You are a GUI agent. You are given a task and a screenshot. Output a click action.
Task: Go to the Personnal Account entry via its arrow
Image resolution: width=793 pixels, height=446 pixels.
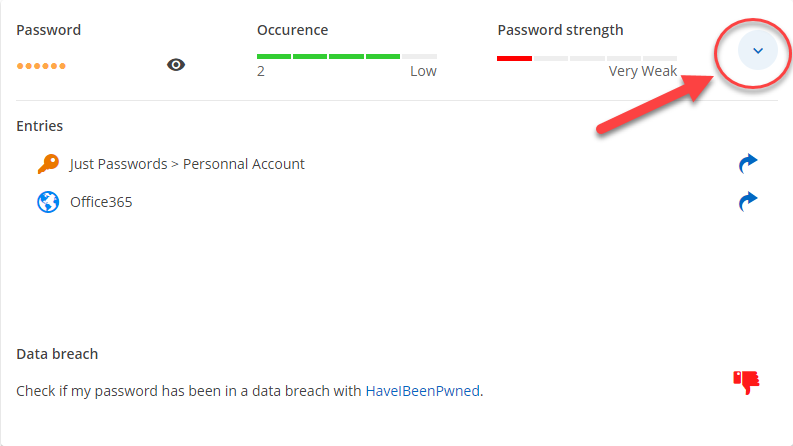(747, 163)
